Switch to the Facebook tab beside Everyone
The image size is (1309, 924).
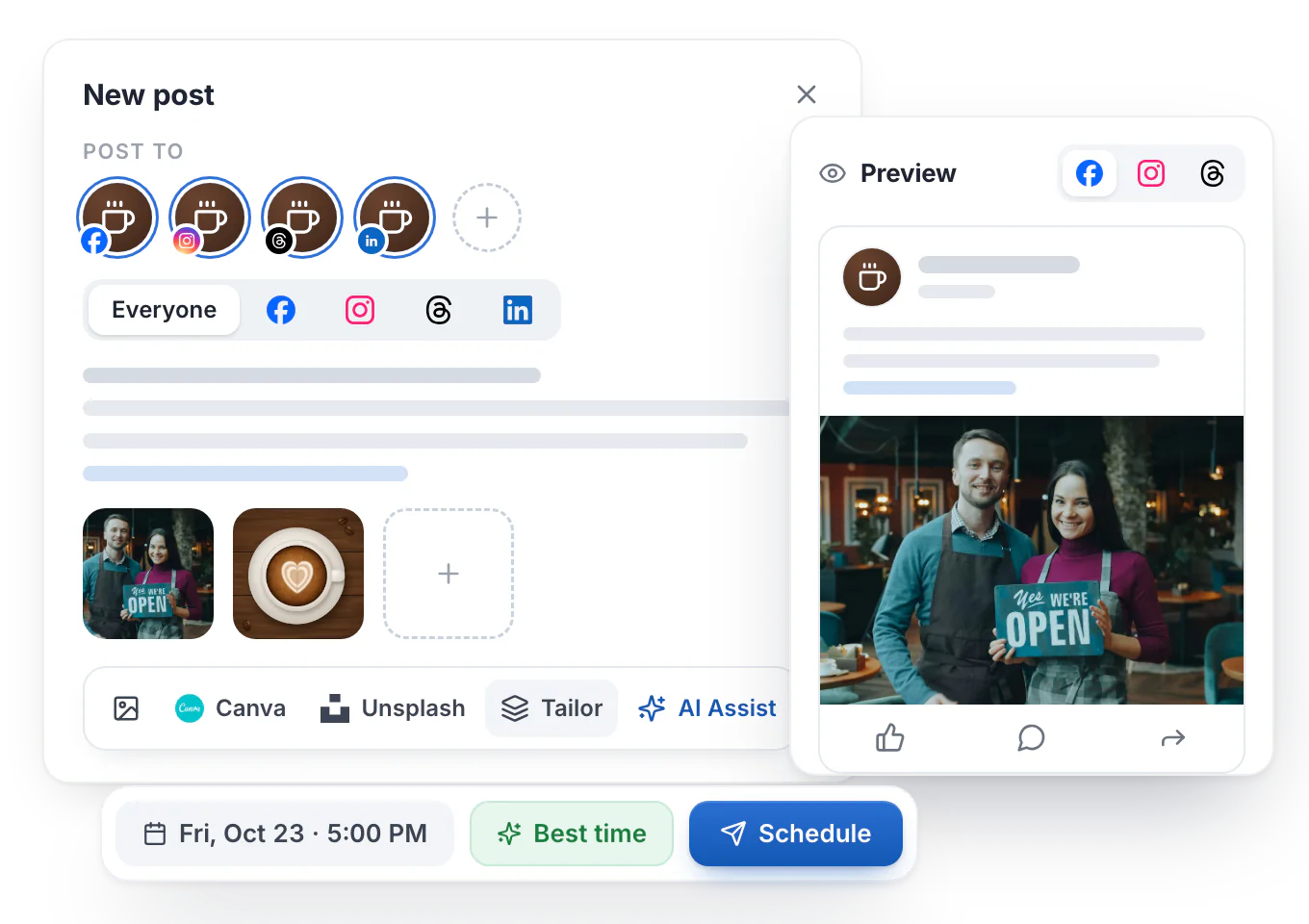pos(281,310)
